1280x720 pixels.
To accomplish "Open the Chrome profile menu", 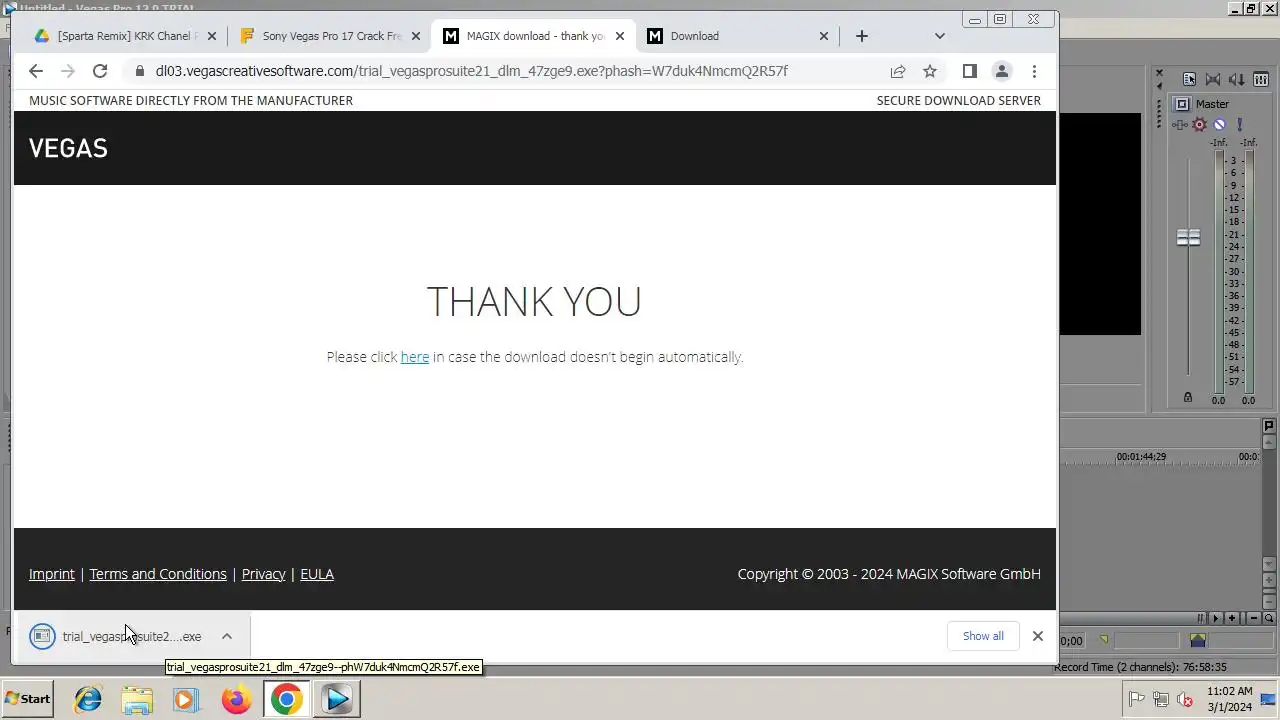I will (1001, 71).
